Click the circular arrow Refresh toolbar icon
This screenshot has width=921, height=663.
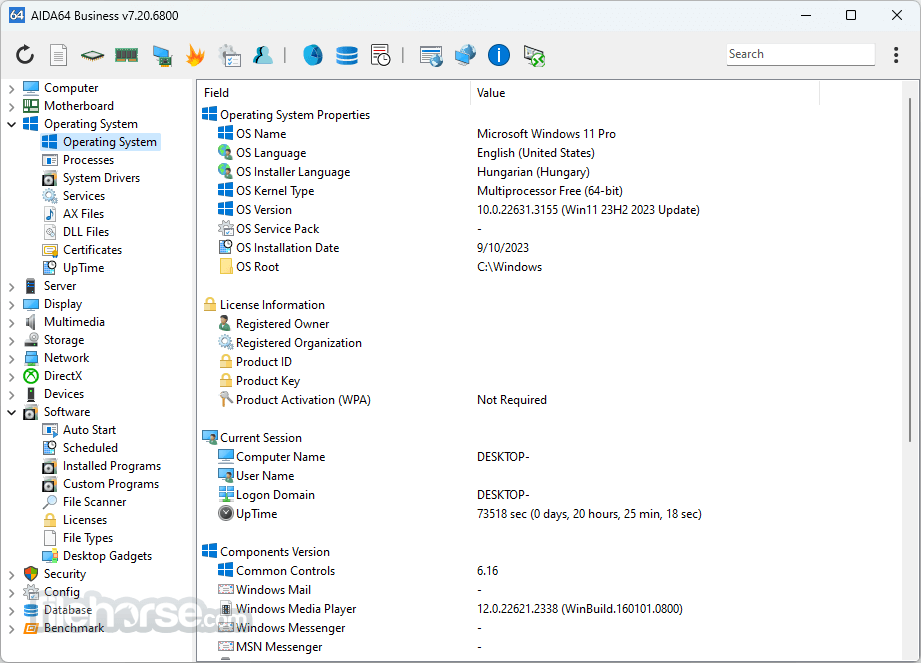point(25,55)
